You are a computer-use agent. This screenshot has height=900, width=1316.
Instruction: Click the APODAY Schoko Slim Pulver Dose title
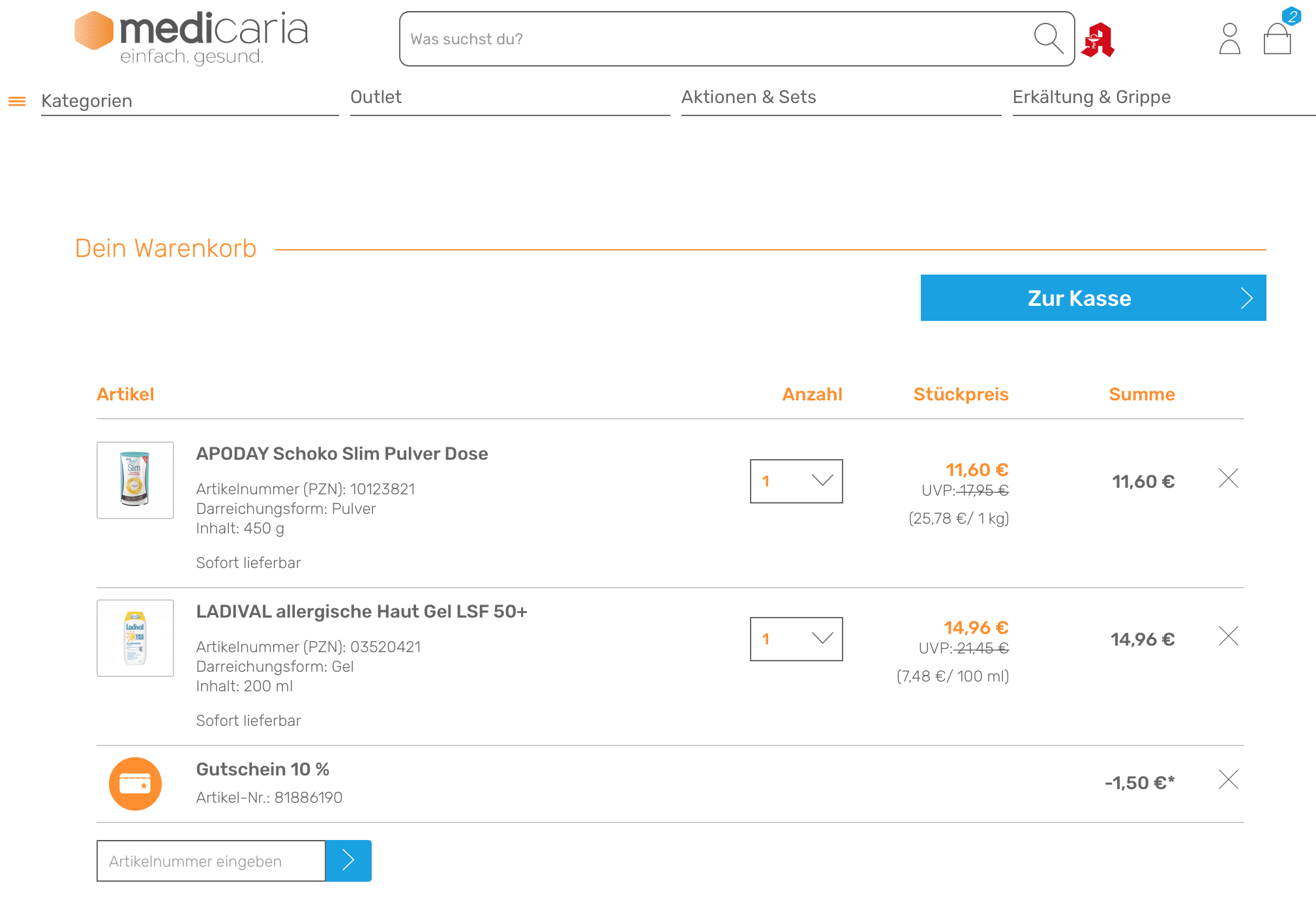click(x=342, y=453)
